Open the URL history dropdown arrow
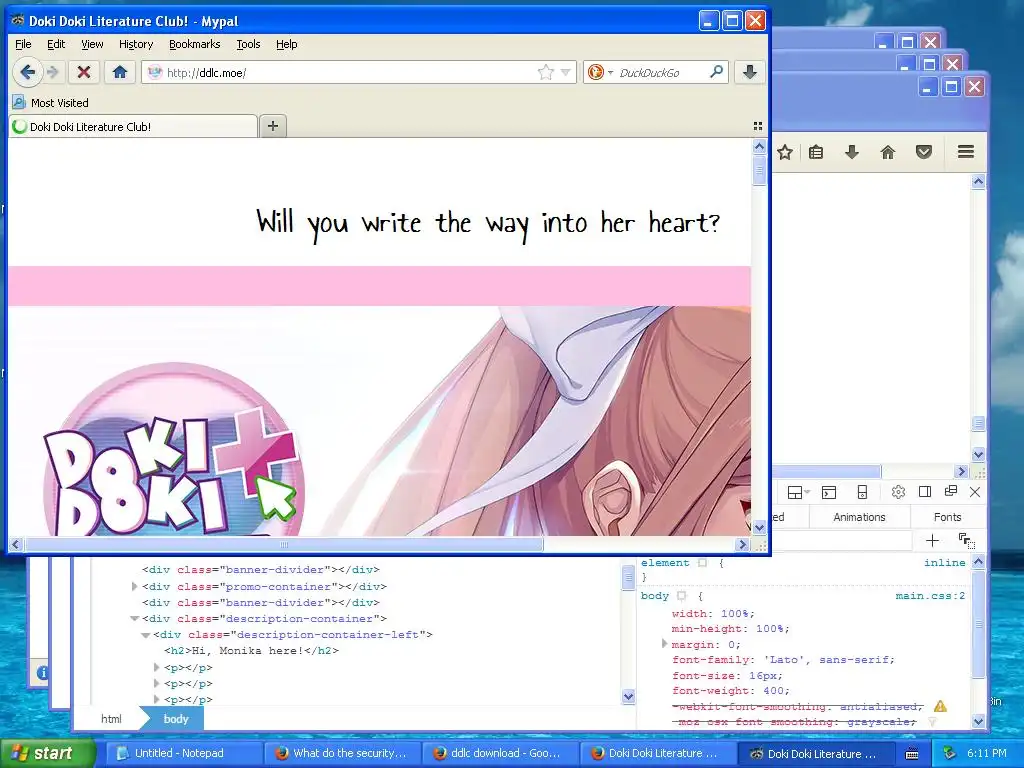The height and width of the screenshot is (768, 1024). [566, 72]
